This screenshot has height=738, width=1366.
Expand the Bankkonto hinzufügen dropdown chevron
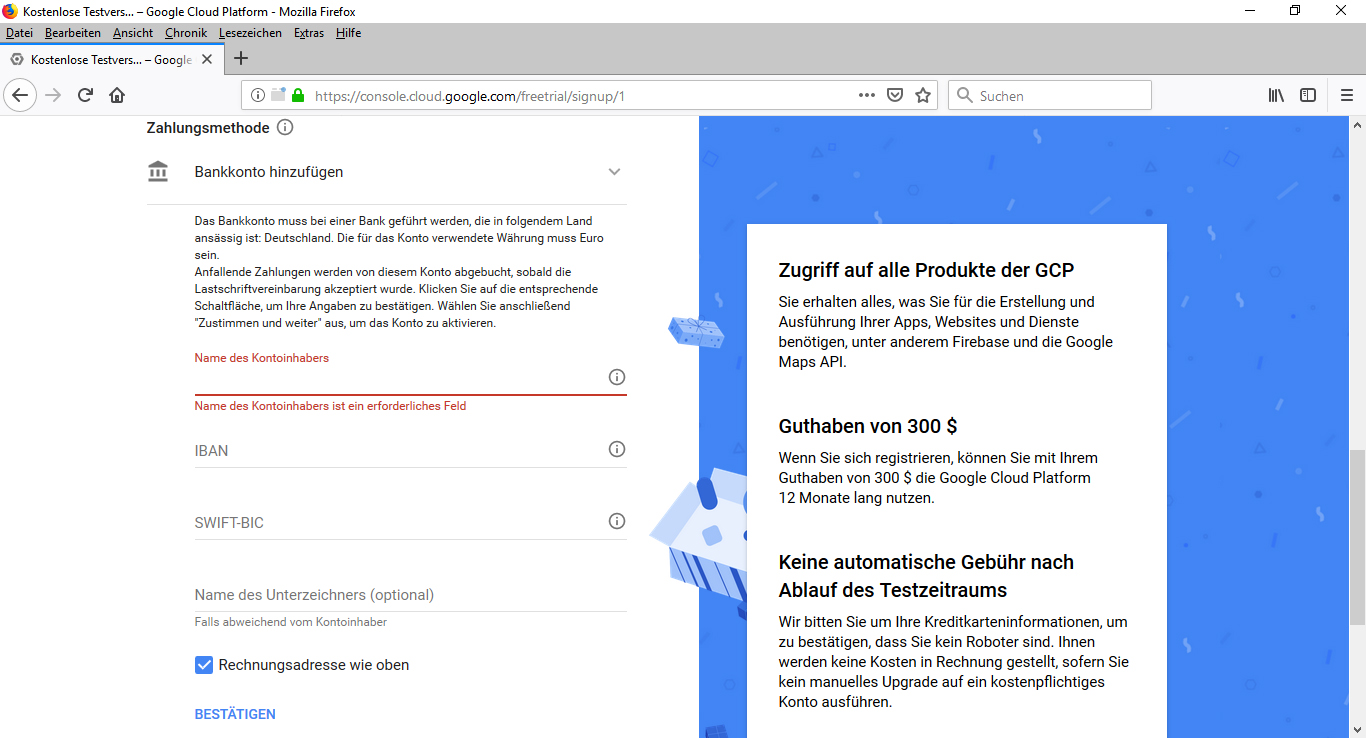click(615, 172)
